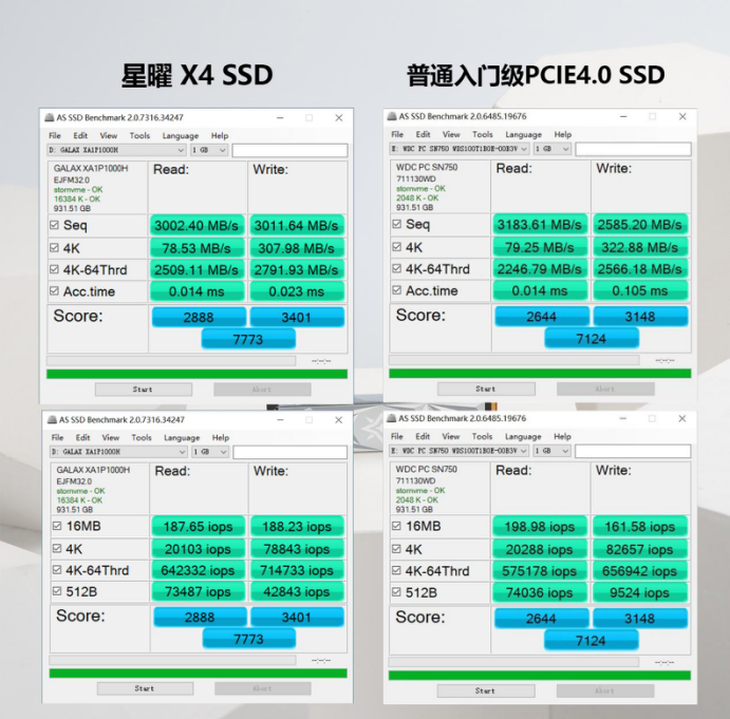Uncheck Seq test in WDC MB/s window
The image size is (730, 719).
click(x=397, y=224)
